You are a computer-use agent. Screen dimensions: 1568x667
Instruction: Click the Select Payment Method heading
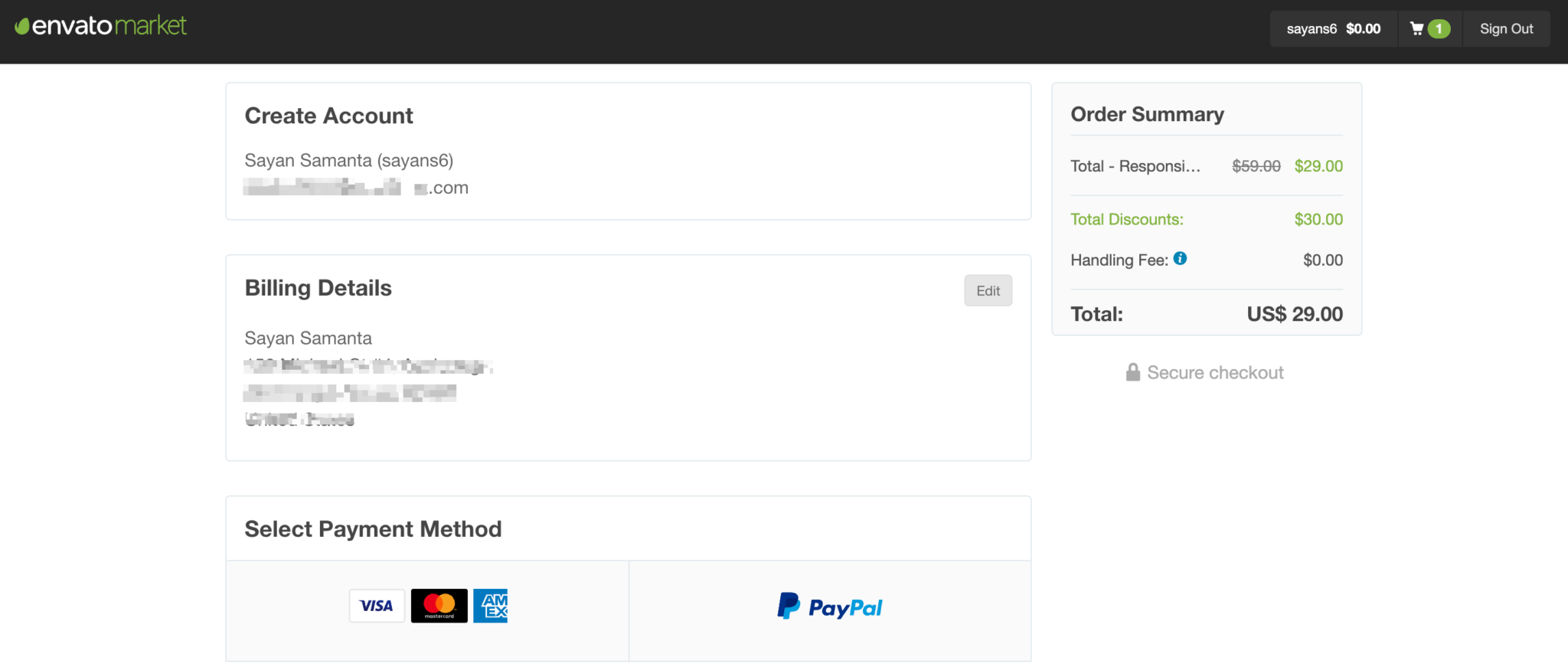373,529
